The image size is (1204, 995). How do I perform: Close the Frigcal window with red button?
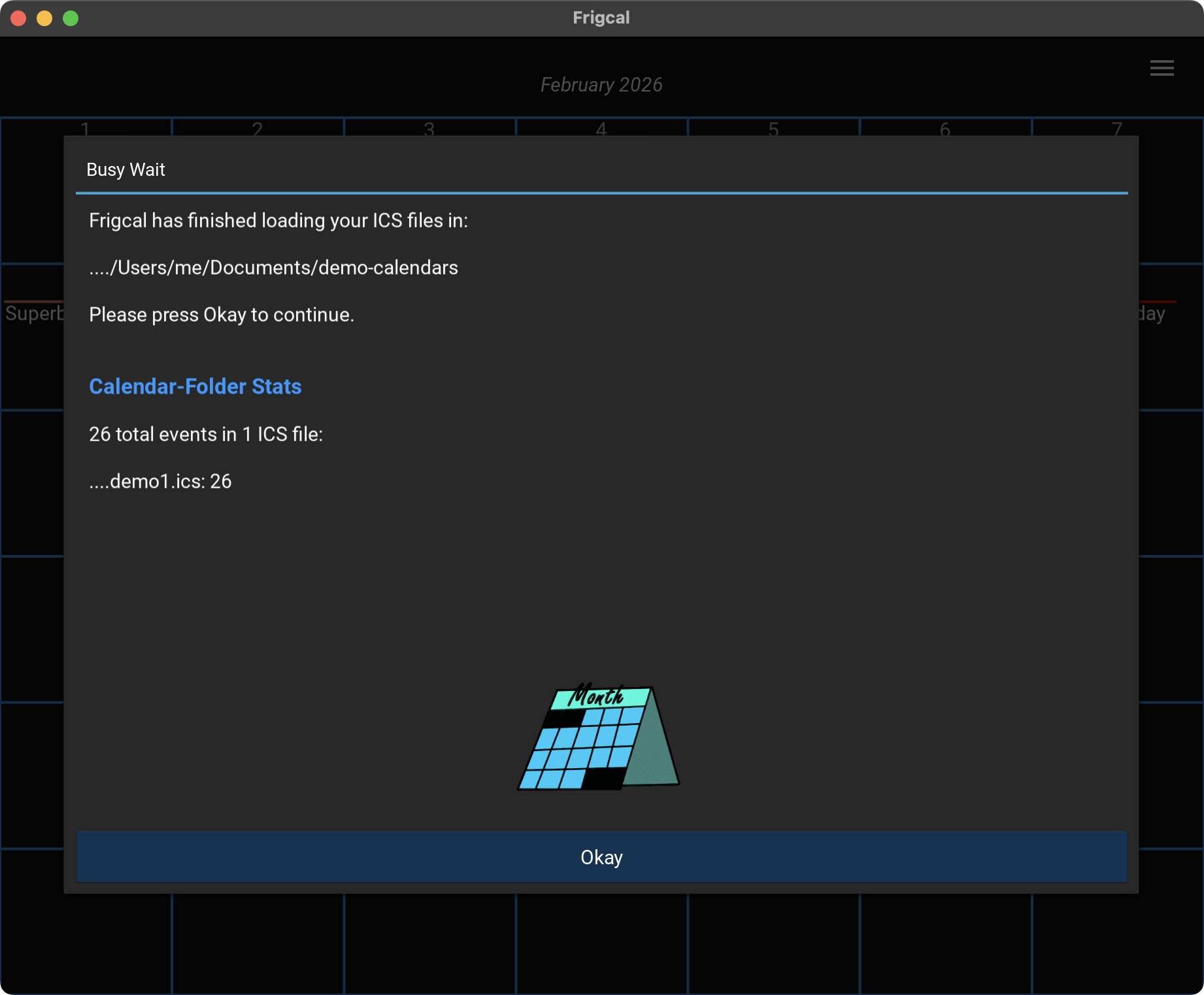click(x=18, y=18)
